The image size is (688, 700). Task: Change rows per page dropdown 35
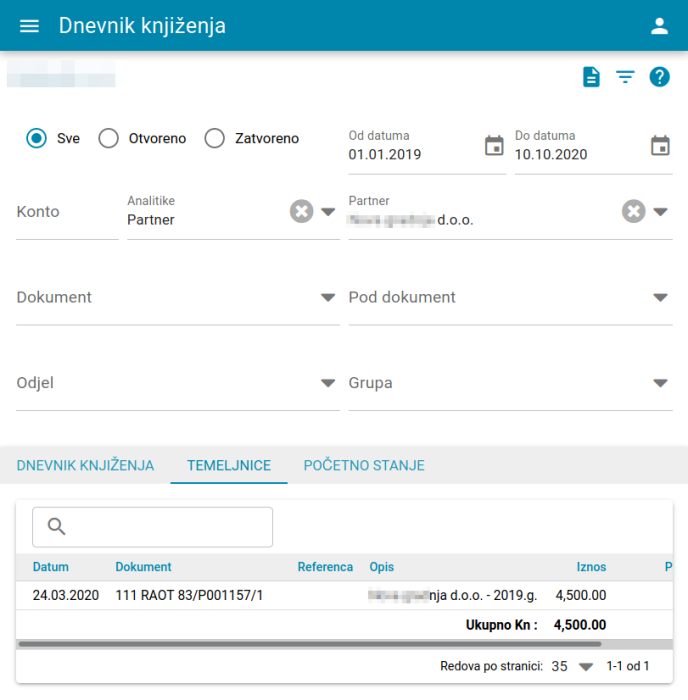(572, 667)
